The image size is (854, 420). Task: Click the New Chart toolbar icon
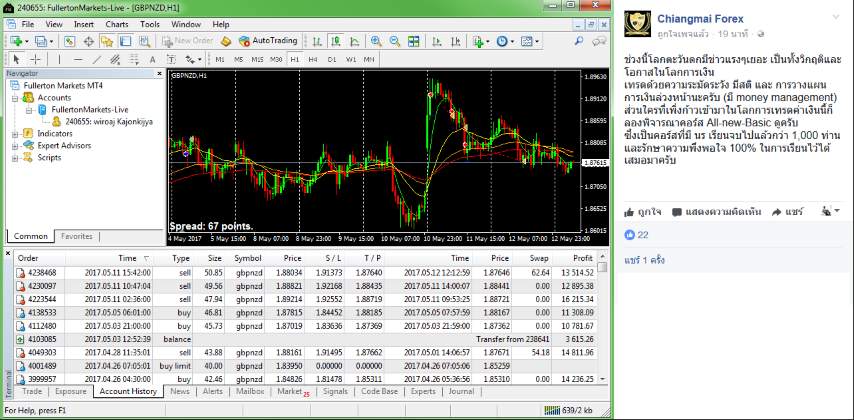click(15, 41)
